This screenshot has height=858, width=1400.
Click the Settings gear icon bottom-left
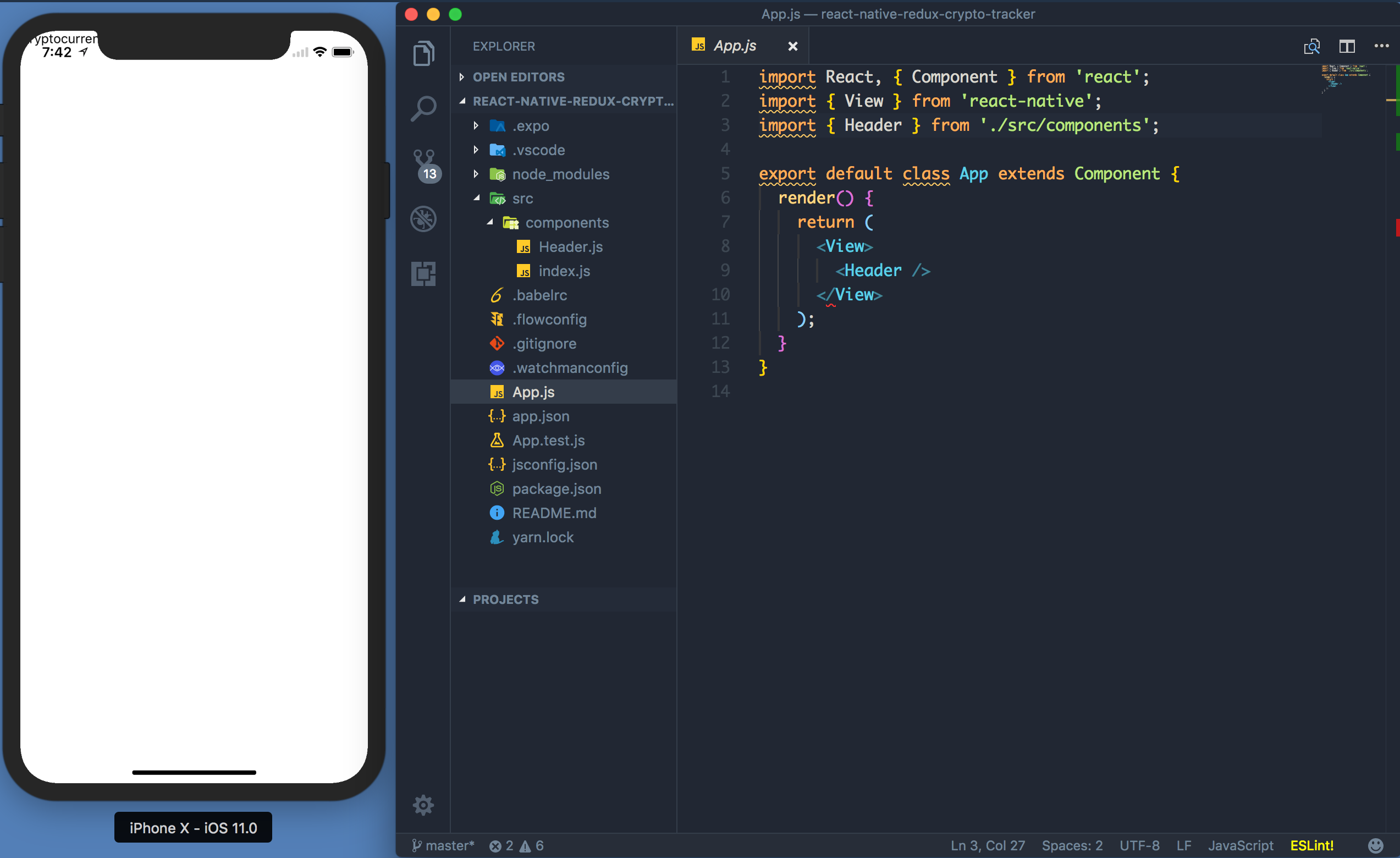[x=423, y=805]
